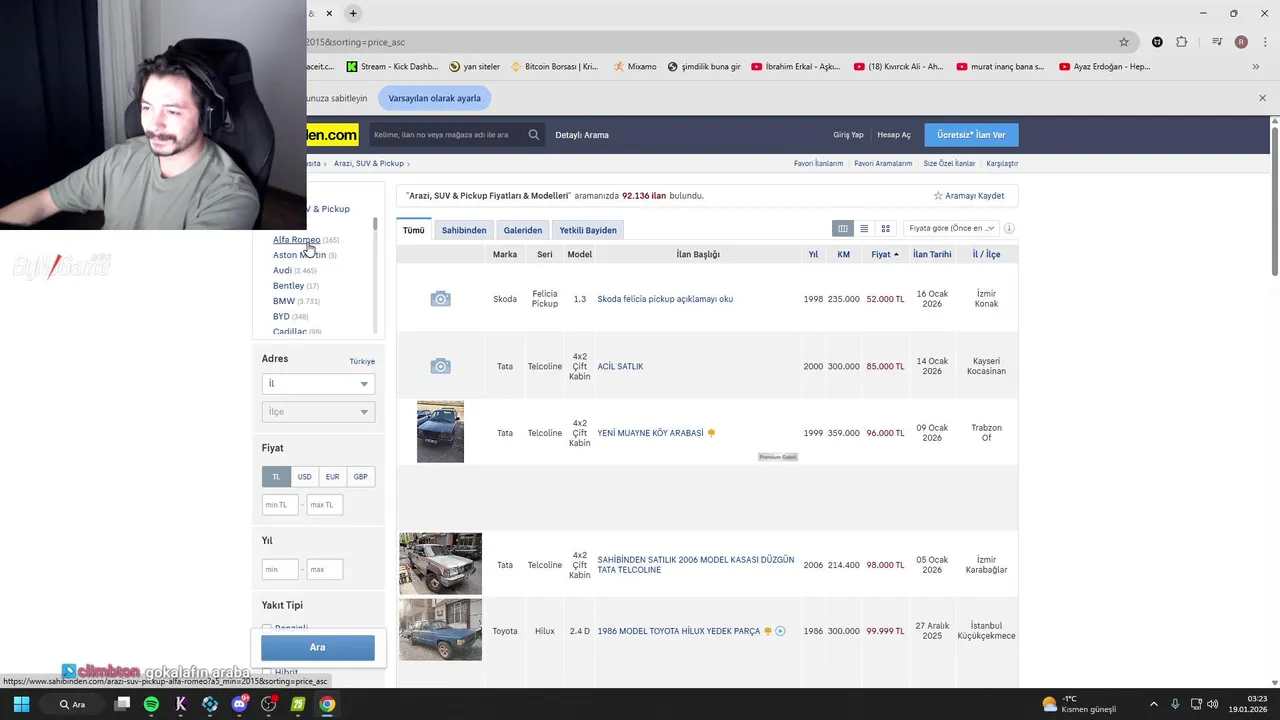Open Task View on the taskbar
The image size is (1280, 720).
pos(122,704)
